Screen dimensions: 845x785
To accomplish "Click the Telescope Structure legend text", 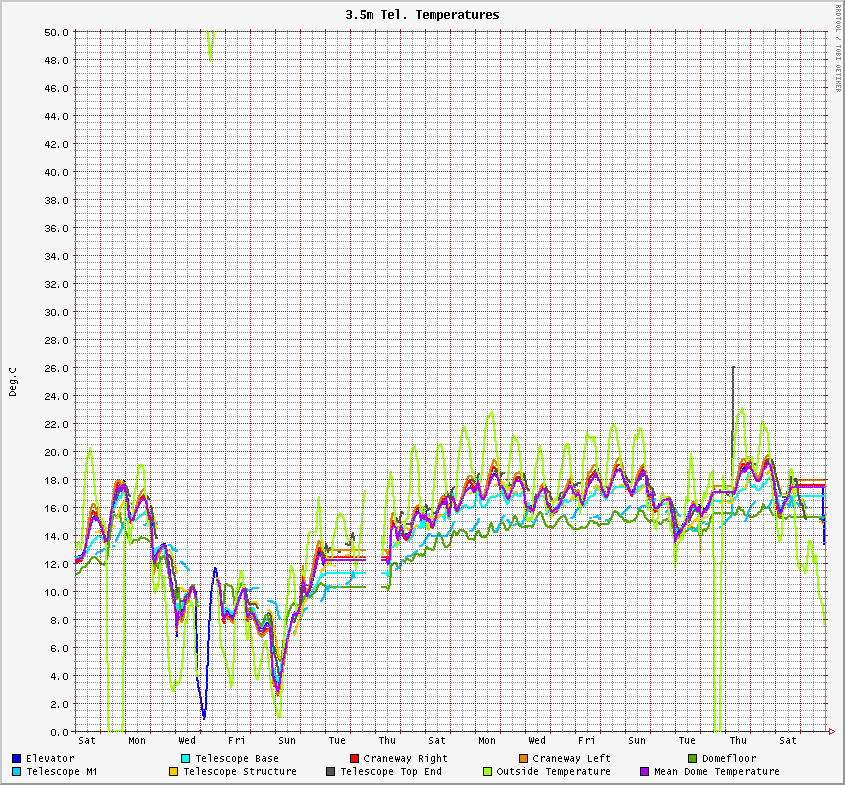I will (x=240, y=772).
